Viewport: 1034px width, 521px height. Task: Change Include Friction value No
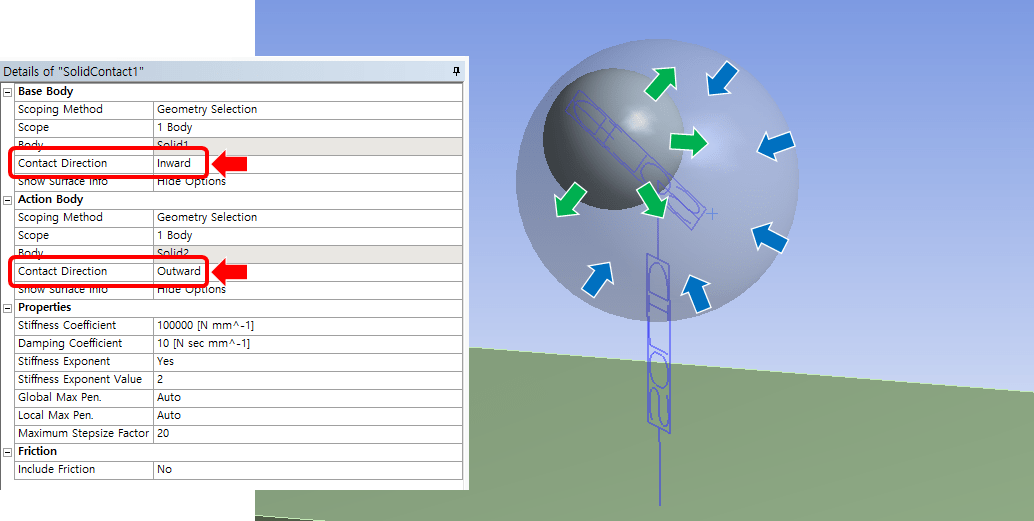[x=307, y=470]
